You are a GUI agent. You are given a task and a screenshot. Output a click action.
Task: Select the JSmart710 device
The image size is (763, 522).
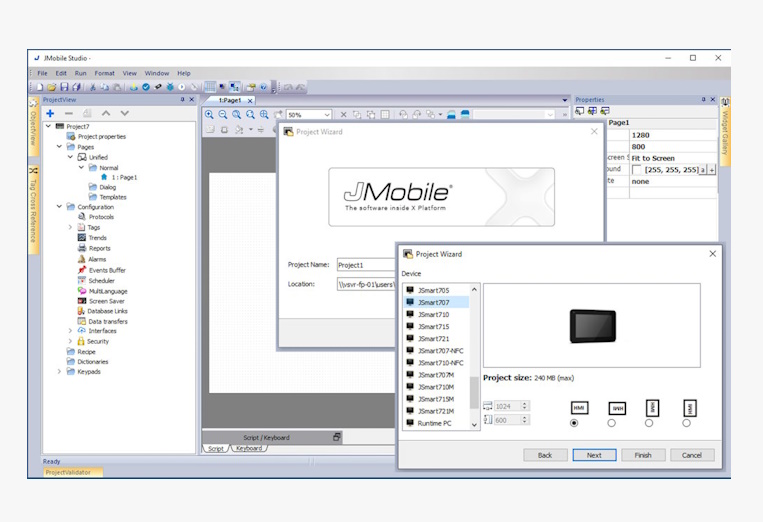point(436,314)
